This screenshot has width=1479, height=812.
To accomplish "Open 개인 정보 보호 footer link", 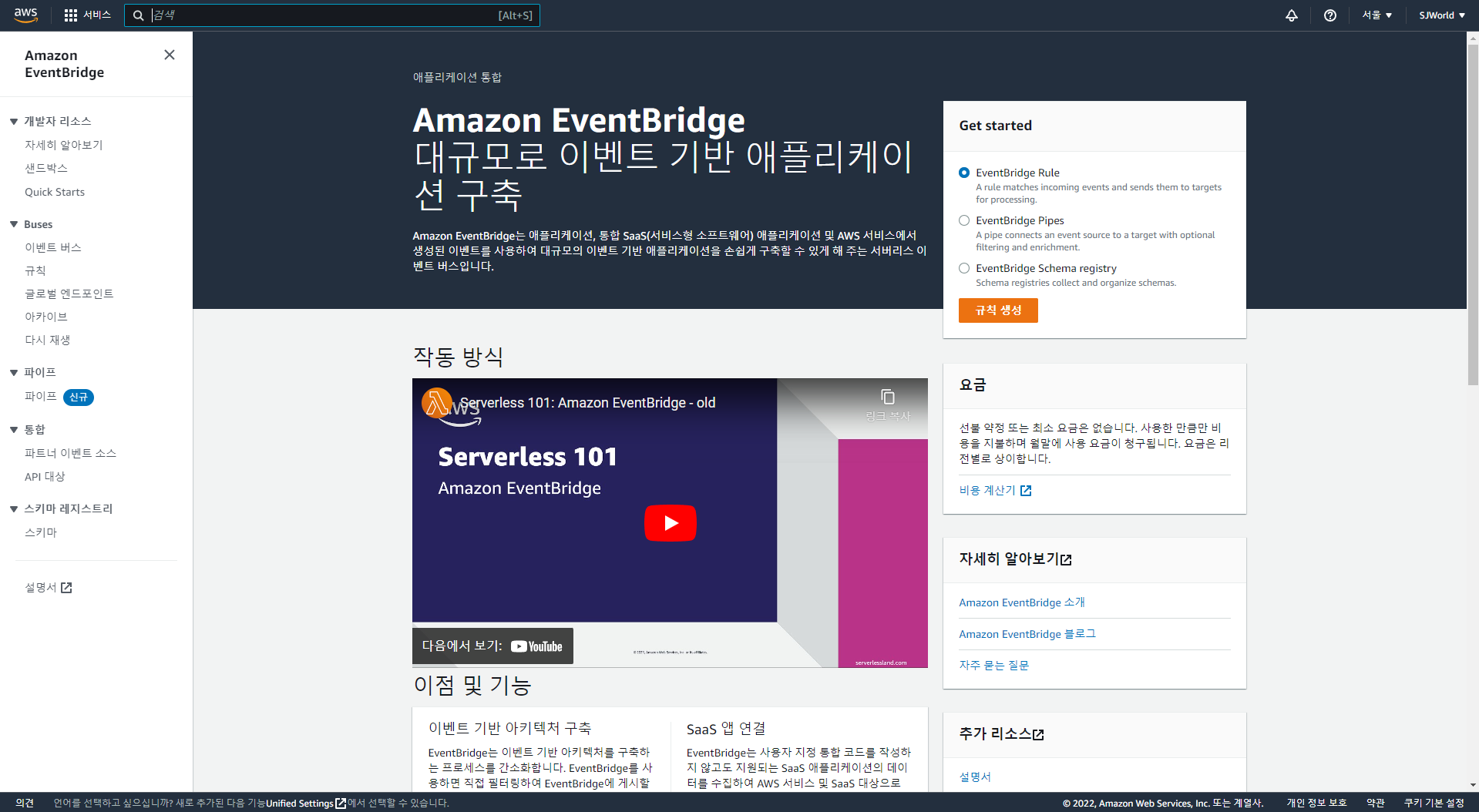I will click(x=1316, y=804).
